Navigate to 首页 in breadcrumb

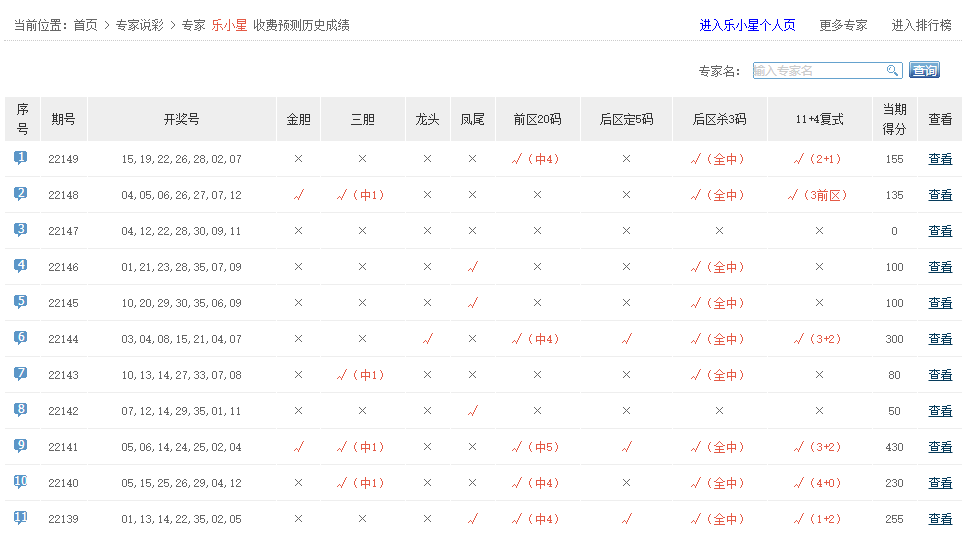pyautogui.click(x=86, y=25)
